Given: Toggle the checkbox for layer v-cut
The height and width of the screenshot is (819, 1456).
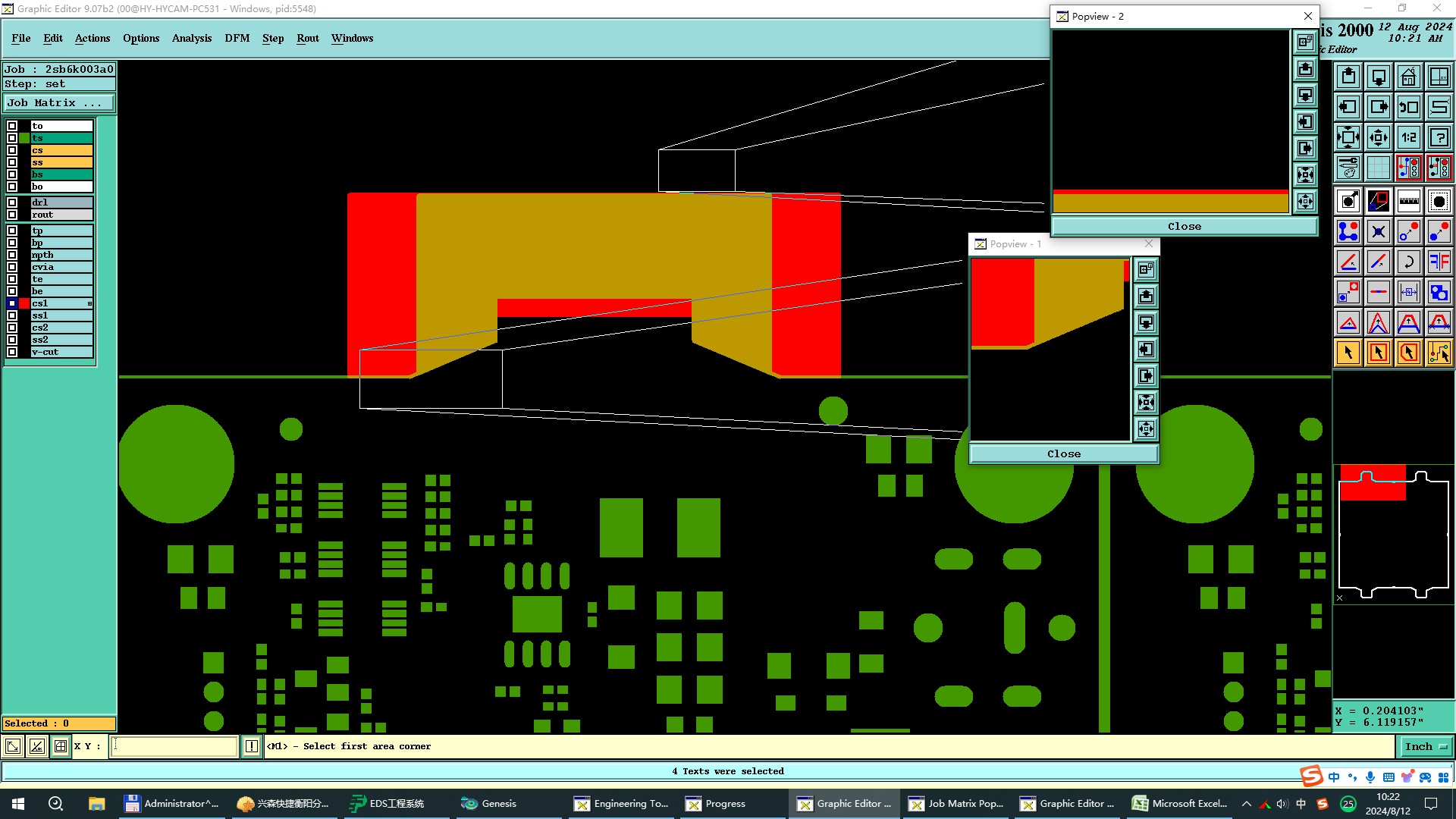Looking at the screenshot, I should [12, 352].
